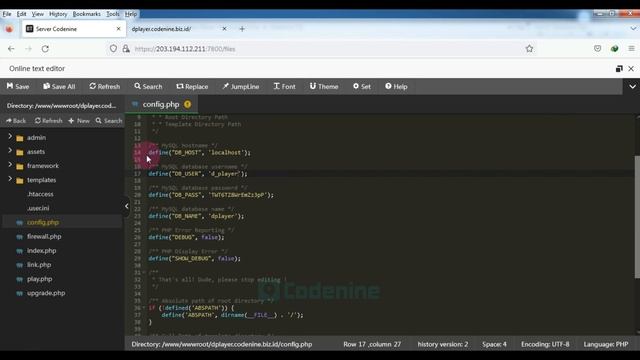Screen dimensions: 640x360
Task: Open the File menu
Action: click(x=7, y=14)
